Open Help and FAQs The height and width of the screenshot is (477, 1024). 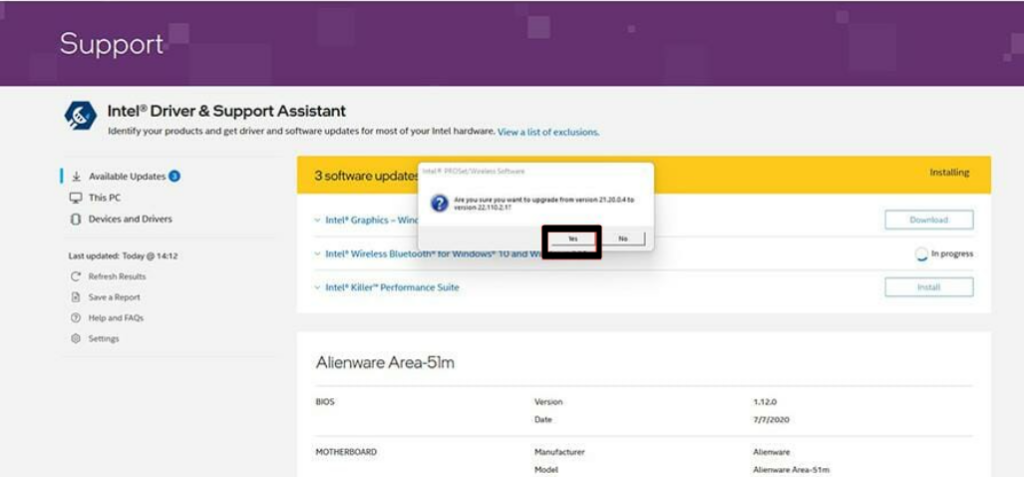[x=116, y=318]
